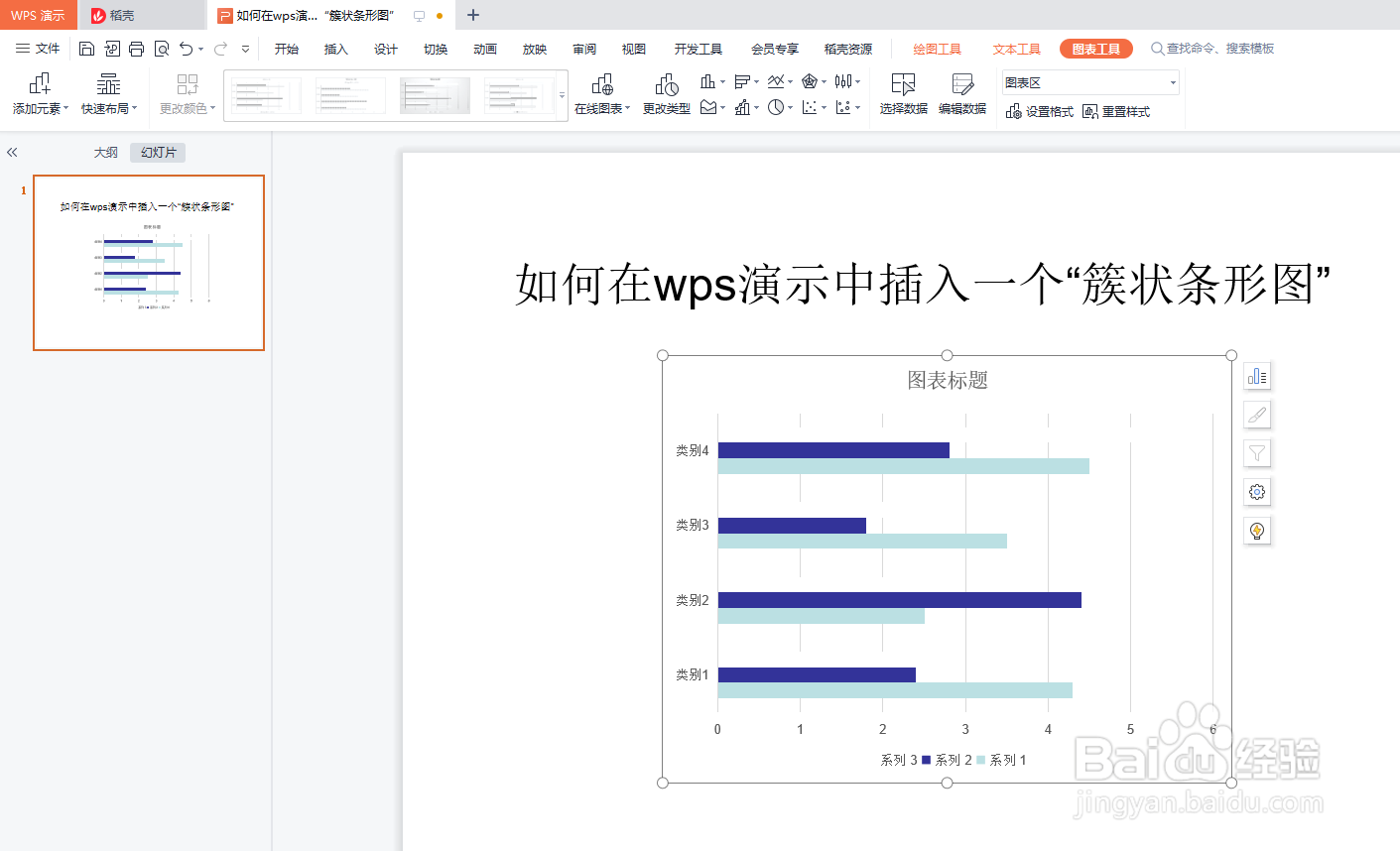Insert an area chart from ribbon
Image resolution: width=1400 pixels, height=851 pixels.
click(707, 107)
